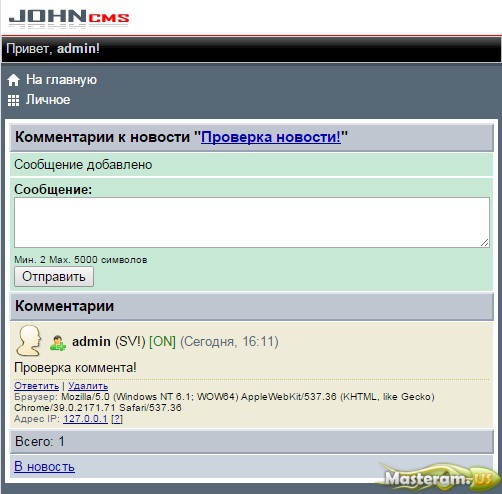Click the green user status icon
502x494 pixels.
(x=58, y=343)
